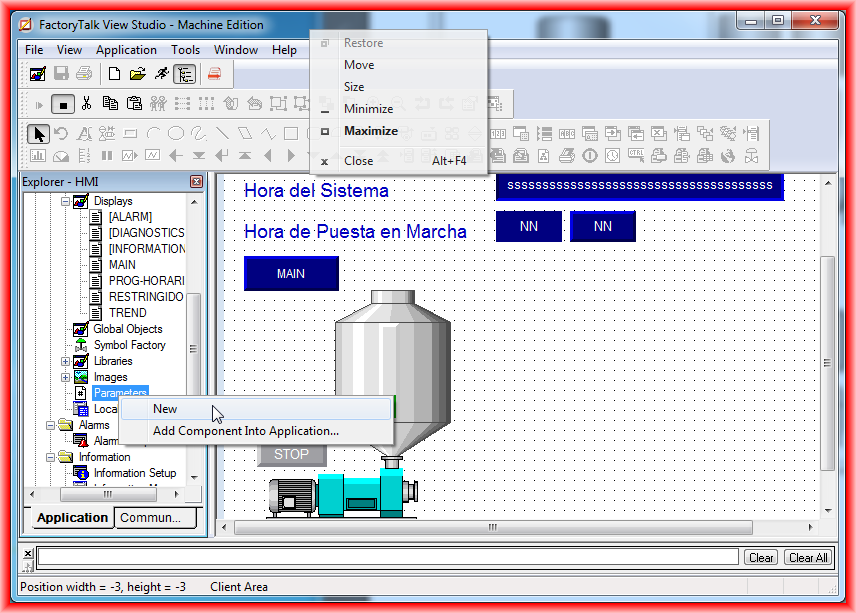The height and width of the screenshot is (613, 856).
Task: Launch Test Application with the runner icon
Action: point(163,73)
